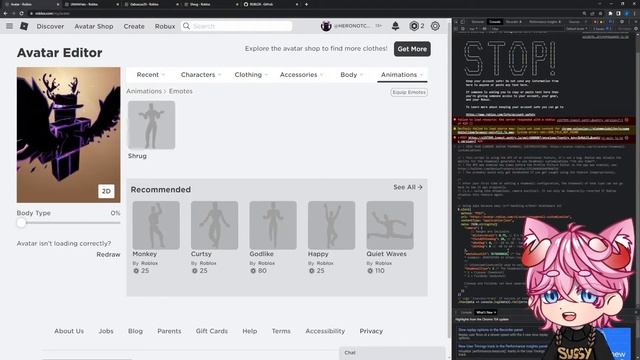
Task: Click the Equip Emotes button
Action: (x=409, y=92)
